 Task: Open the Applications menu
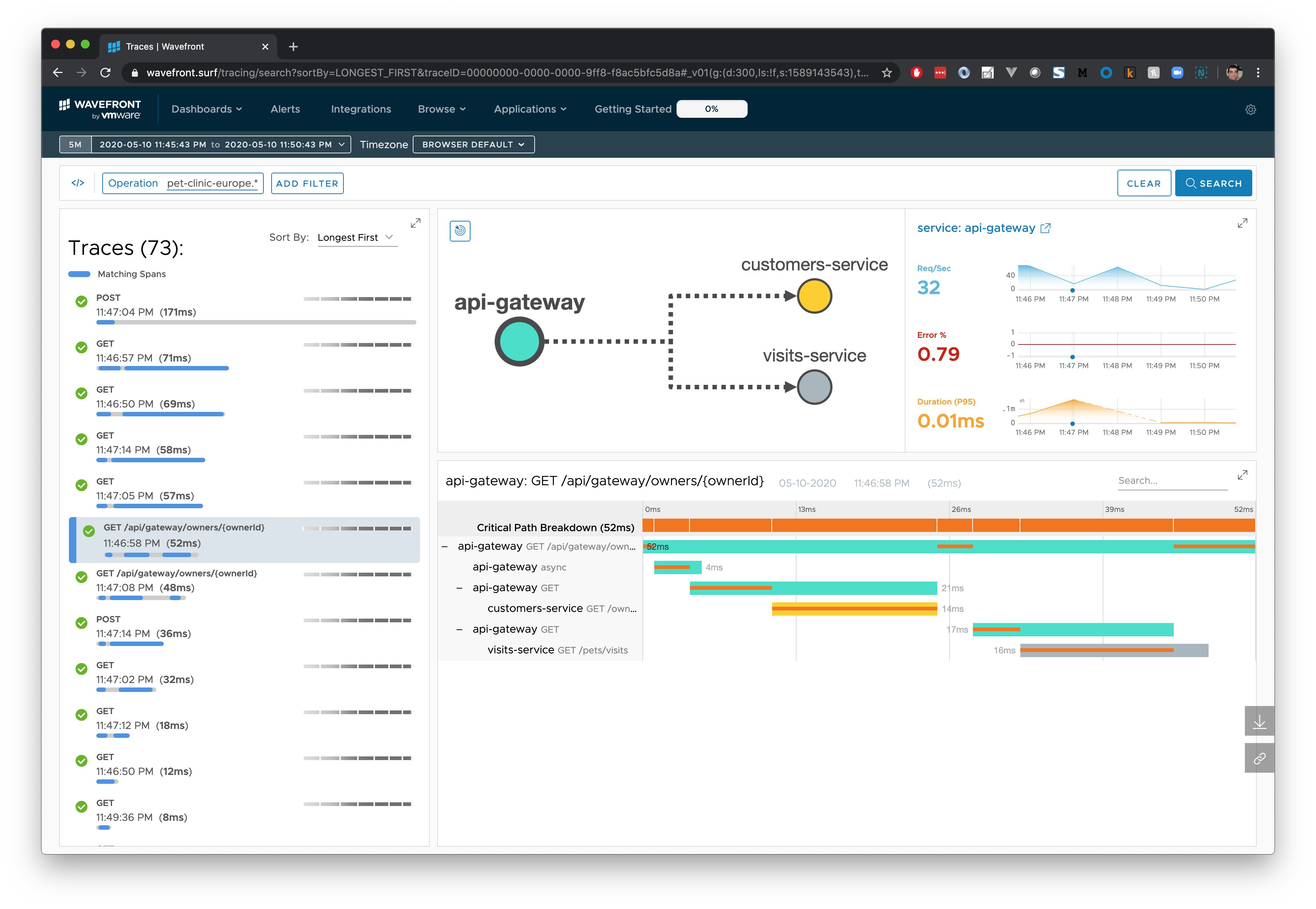point(530,109)
